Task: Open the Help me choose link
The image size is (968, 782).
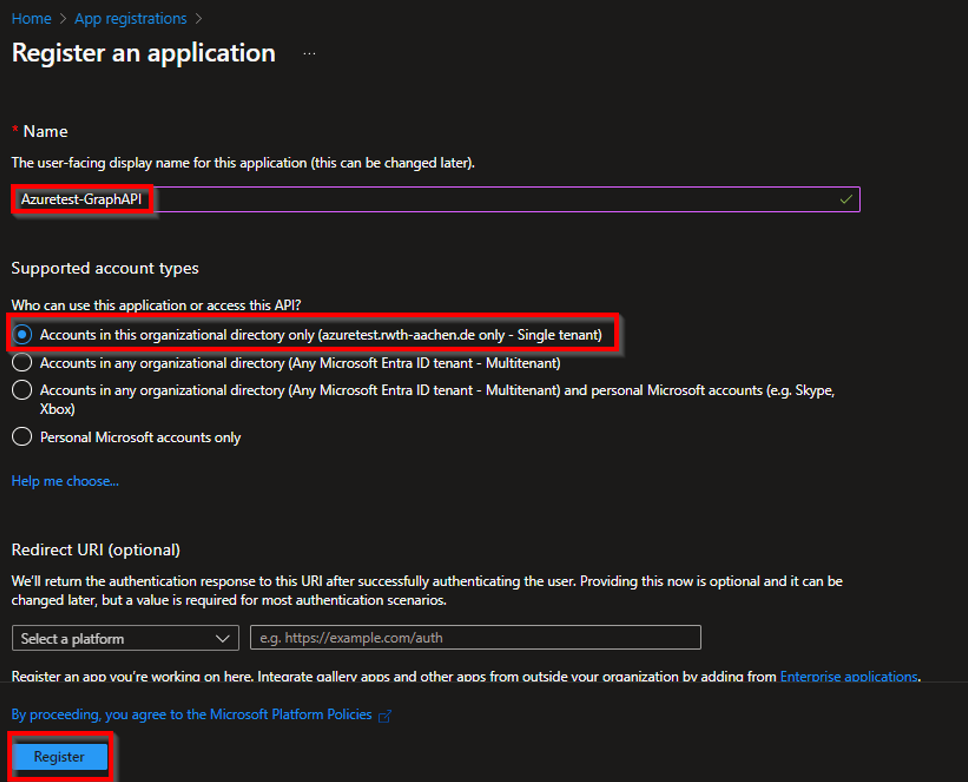Action: click(65, 481)
